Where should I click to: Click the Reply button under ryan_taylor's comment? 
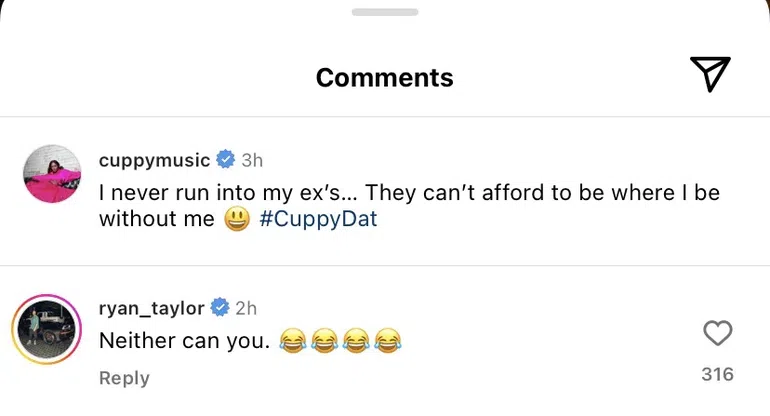(124, 378)
